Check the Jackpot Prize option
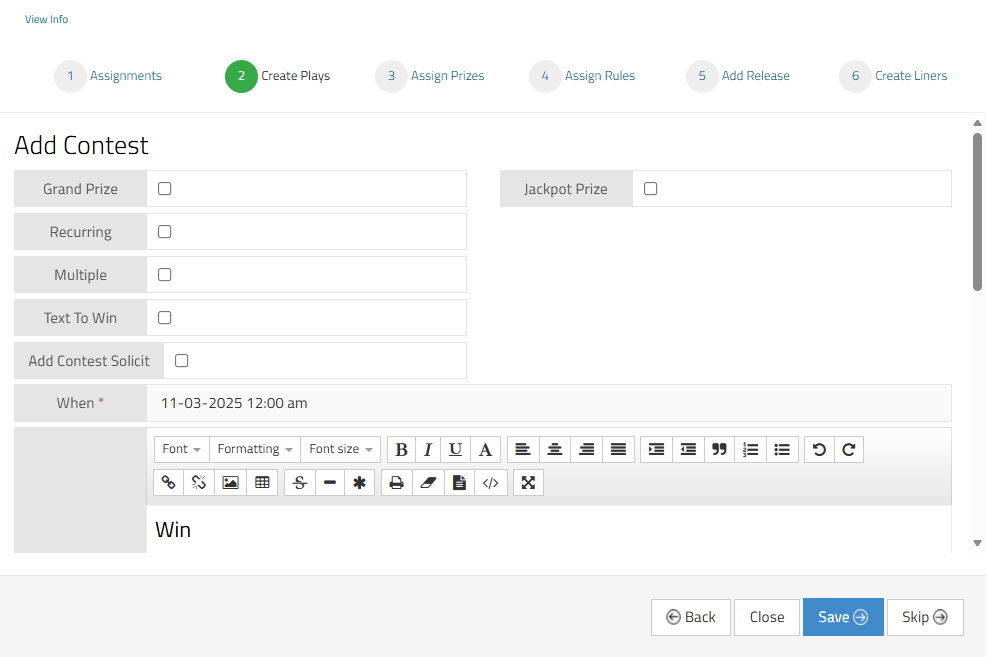 point(651,189)
